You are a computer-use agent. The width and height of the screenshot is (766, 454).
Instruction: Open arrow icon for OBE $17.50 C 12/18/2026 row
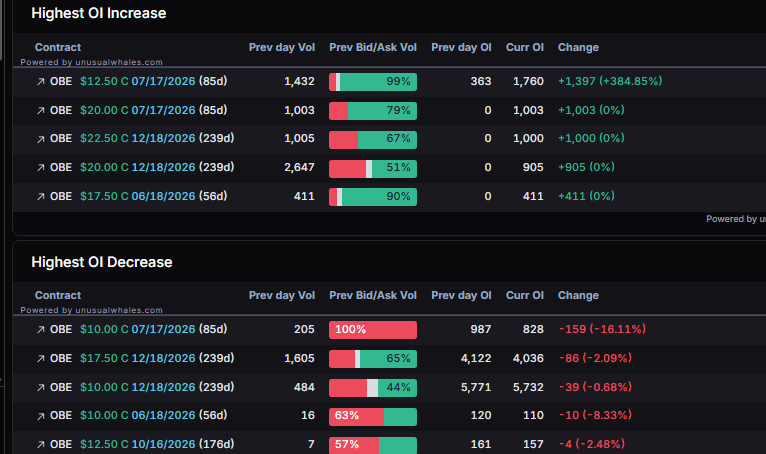point(41,359)
